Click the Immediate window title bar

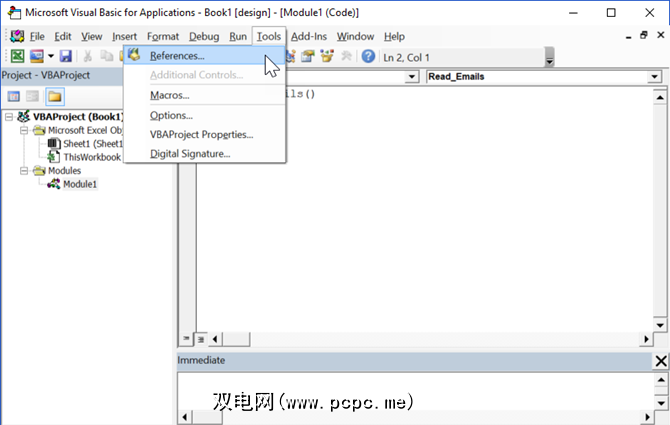coord(414,361)
